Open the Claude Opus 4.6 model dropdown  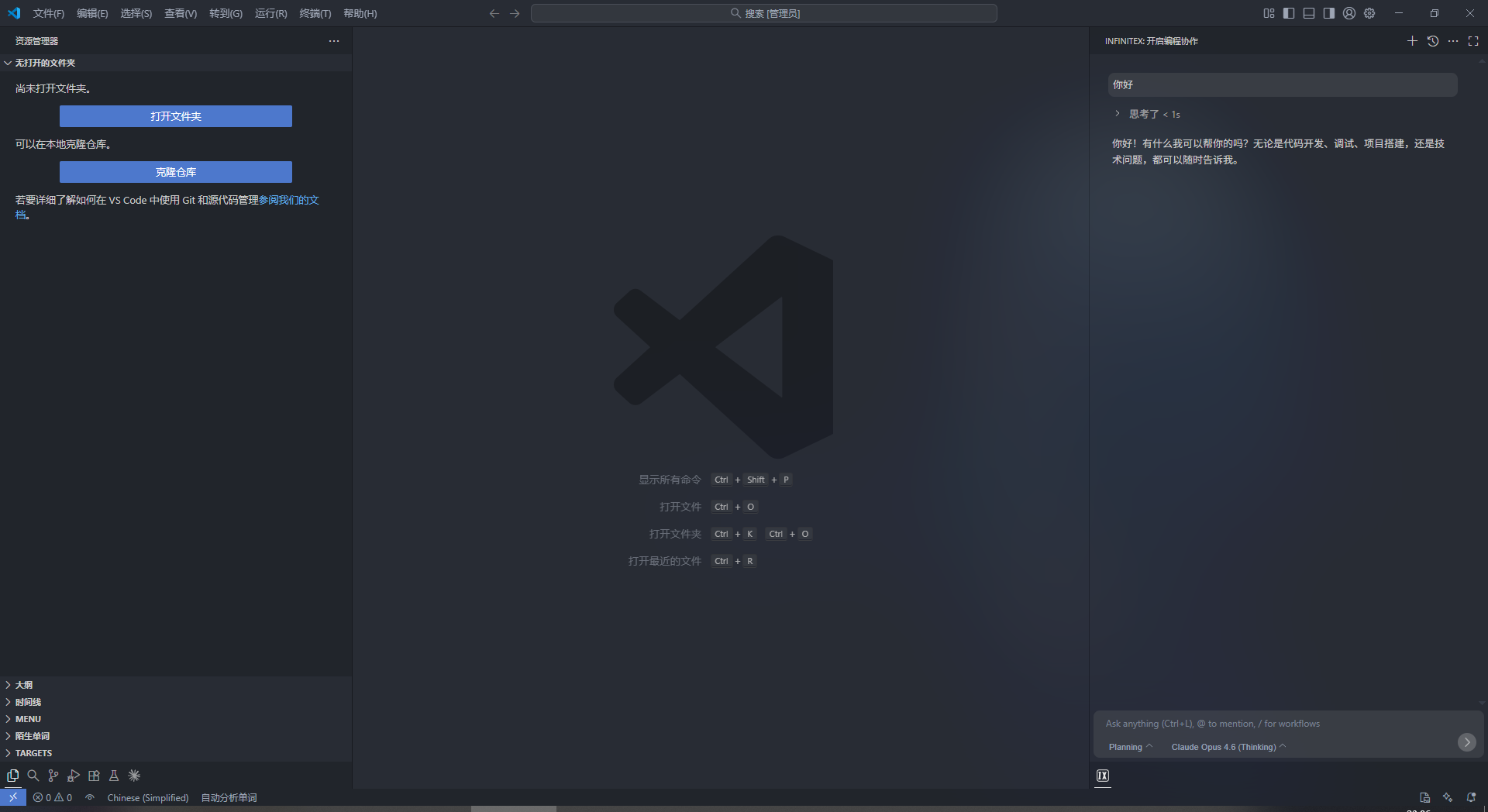tap(1228, 747)
